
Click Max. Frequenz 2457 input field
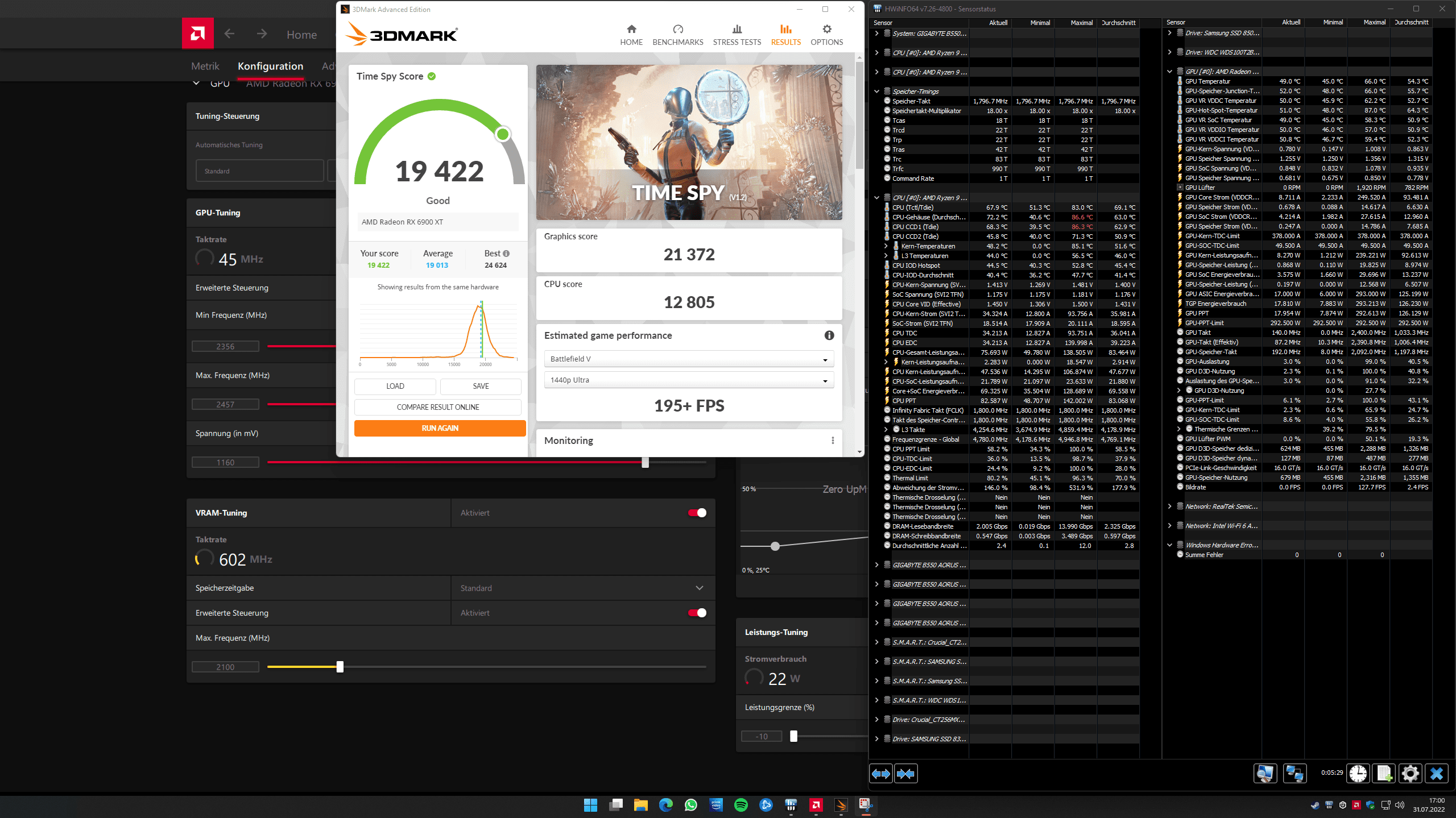tap(225, 404)
